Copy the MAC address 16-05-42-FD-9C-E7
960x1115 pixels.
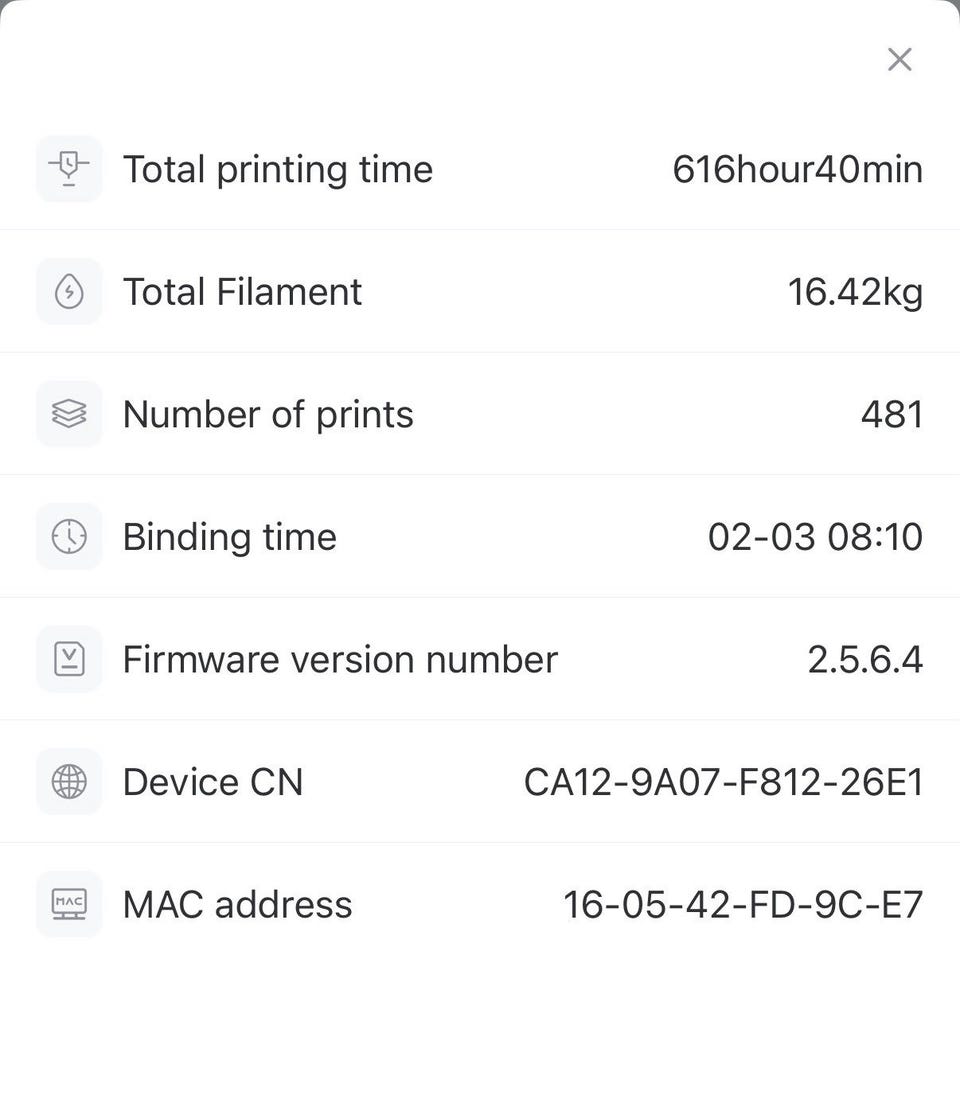pos(743,905)
